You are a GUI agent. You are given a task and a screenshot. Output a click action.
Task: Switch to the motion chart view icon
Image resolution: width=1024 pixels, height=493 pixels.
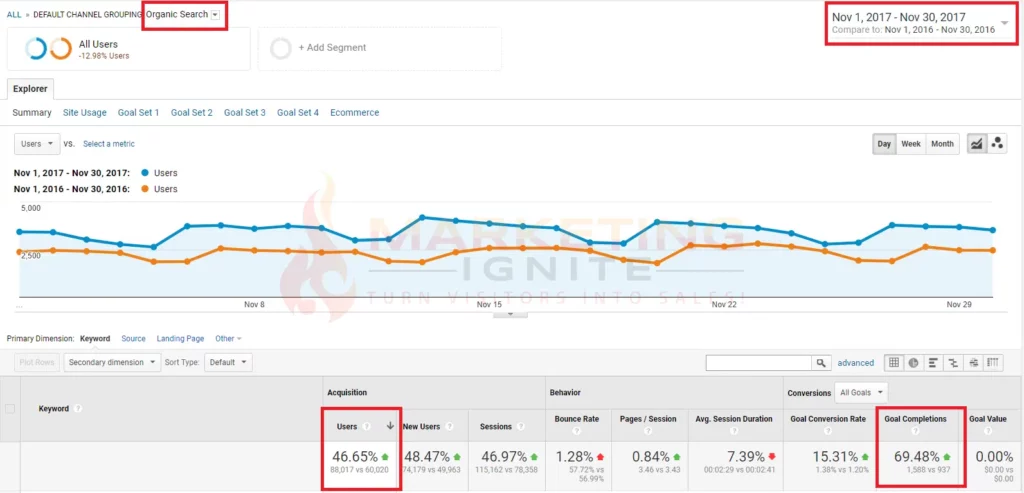coord(997,144)
